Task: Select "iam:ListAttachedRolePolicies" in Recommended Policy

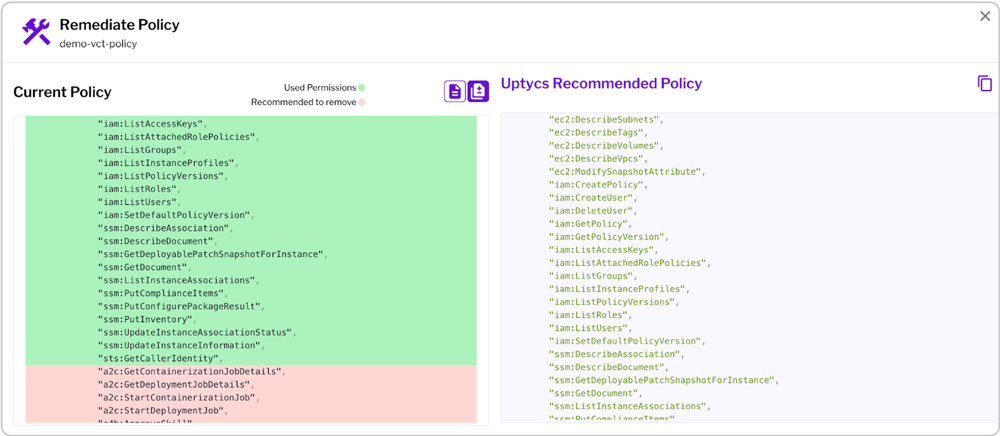Action: click(630, 263)
